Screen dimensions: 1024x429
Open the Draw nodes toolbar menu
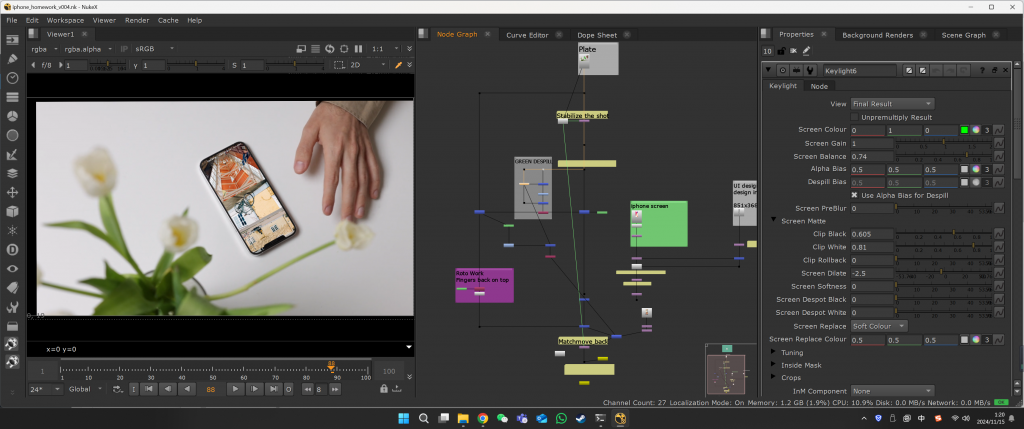[13, 58]
